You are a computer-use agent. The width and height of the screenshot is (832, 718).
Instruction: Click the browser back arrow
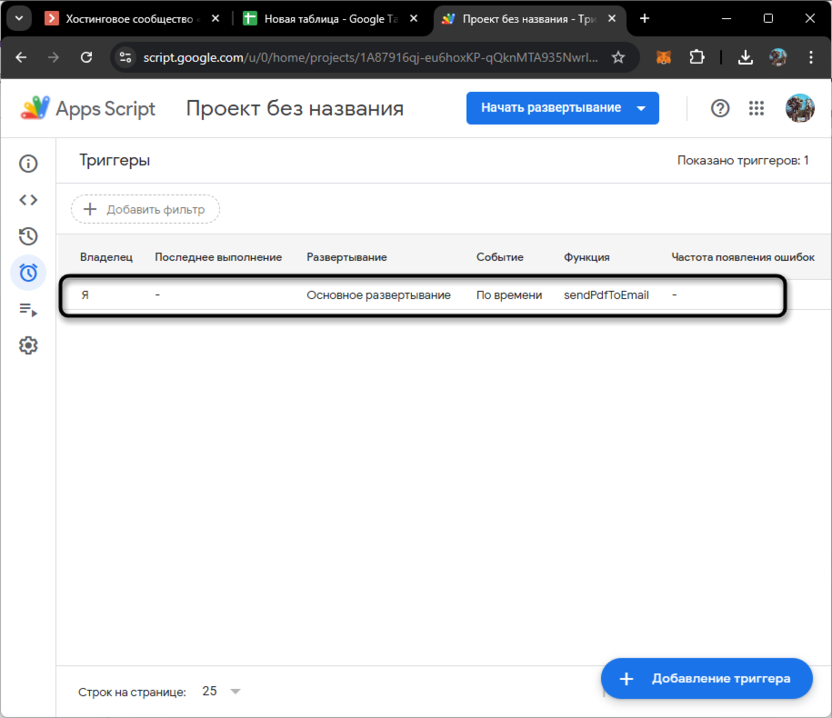click(21, 57)
